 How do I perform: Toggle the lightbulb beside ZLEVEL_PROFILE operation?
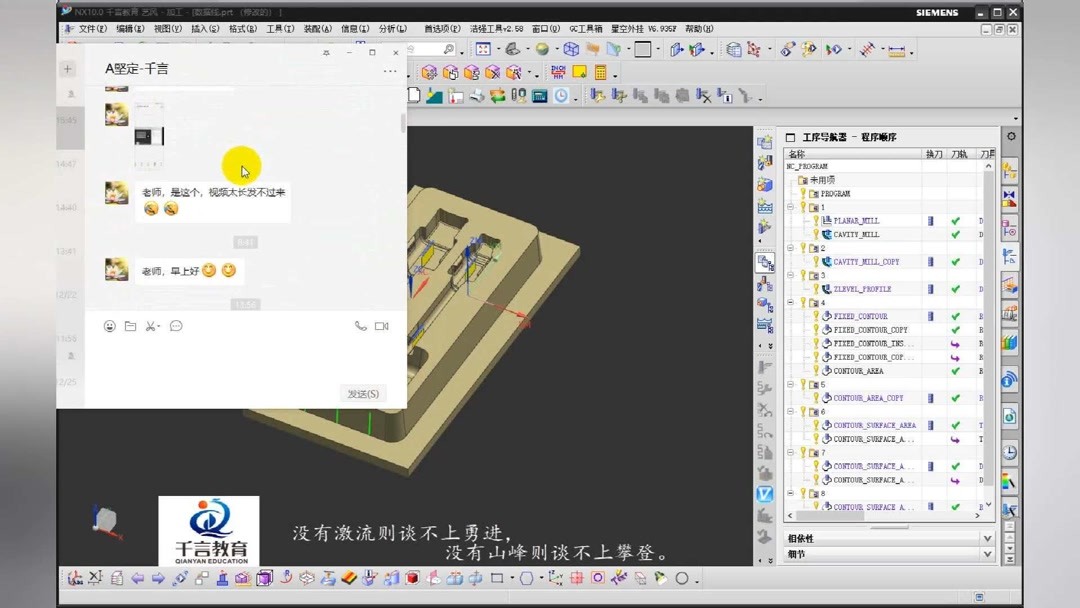coord(817,289)
